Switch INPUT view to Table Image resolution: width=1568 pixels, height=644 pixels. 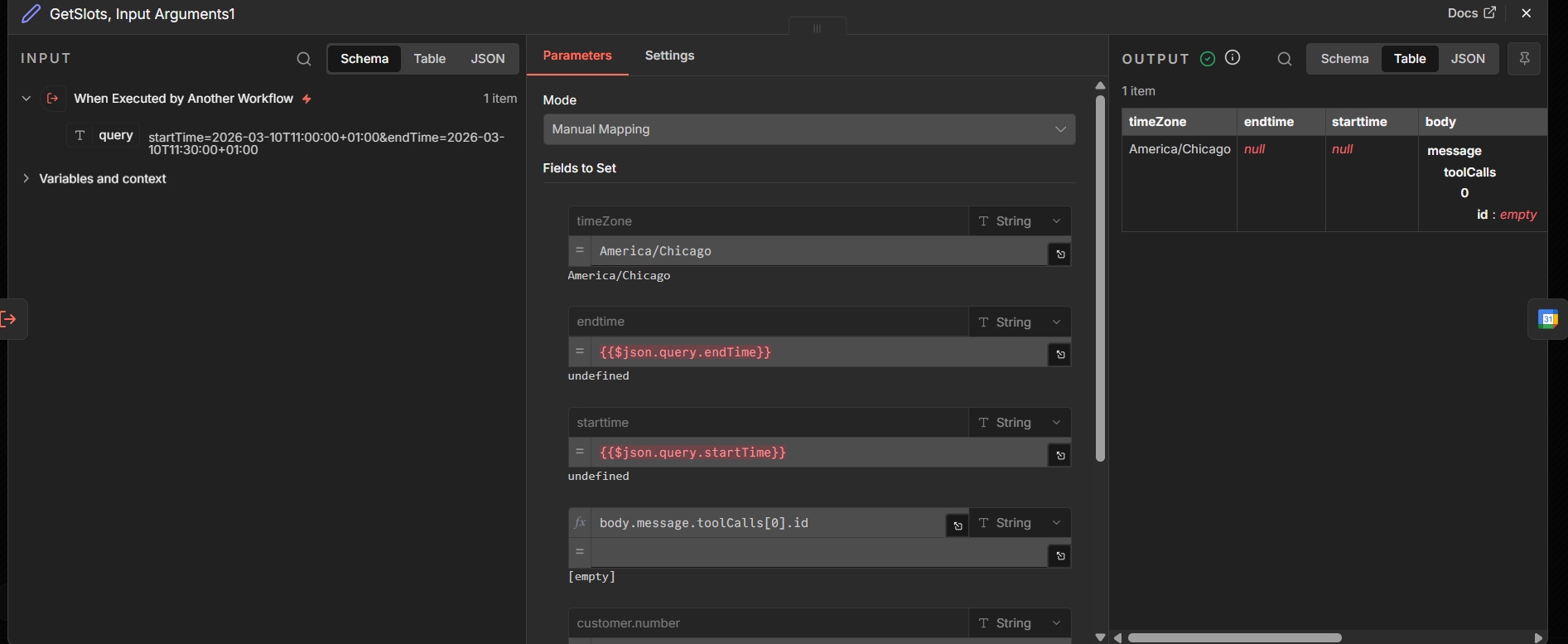coord(429,59)
